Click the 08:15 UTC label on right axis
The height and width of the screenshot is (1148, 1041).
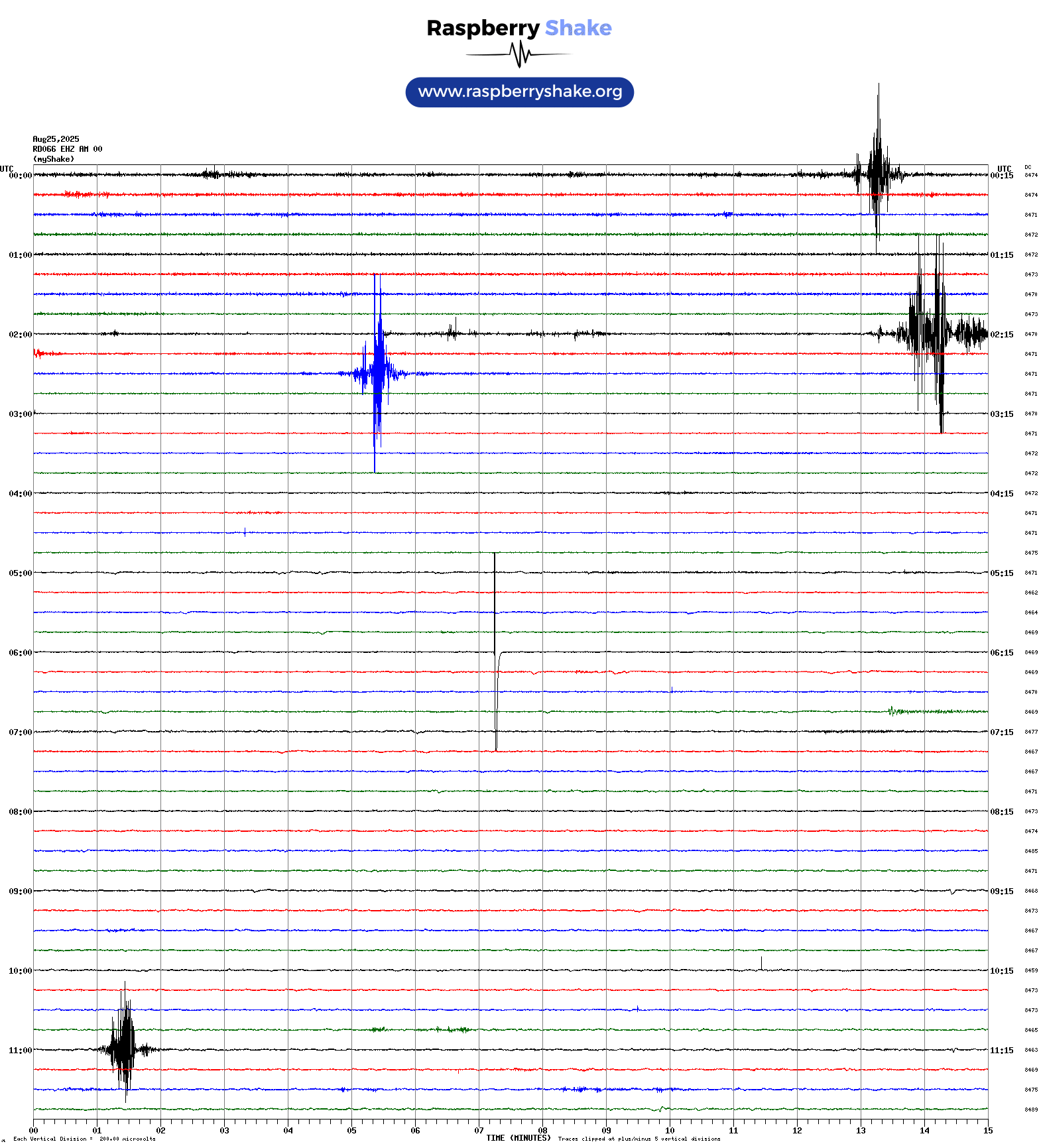coord(1001,812)
